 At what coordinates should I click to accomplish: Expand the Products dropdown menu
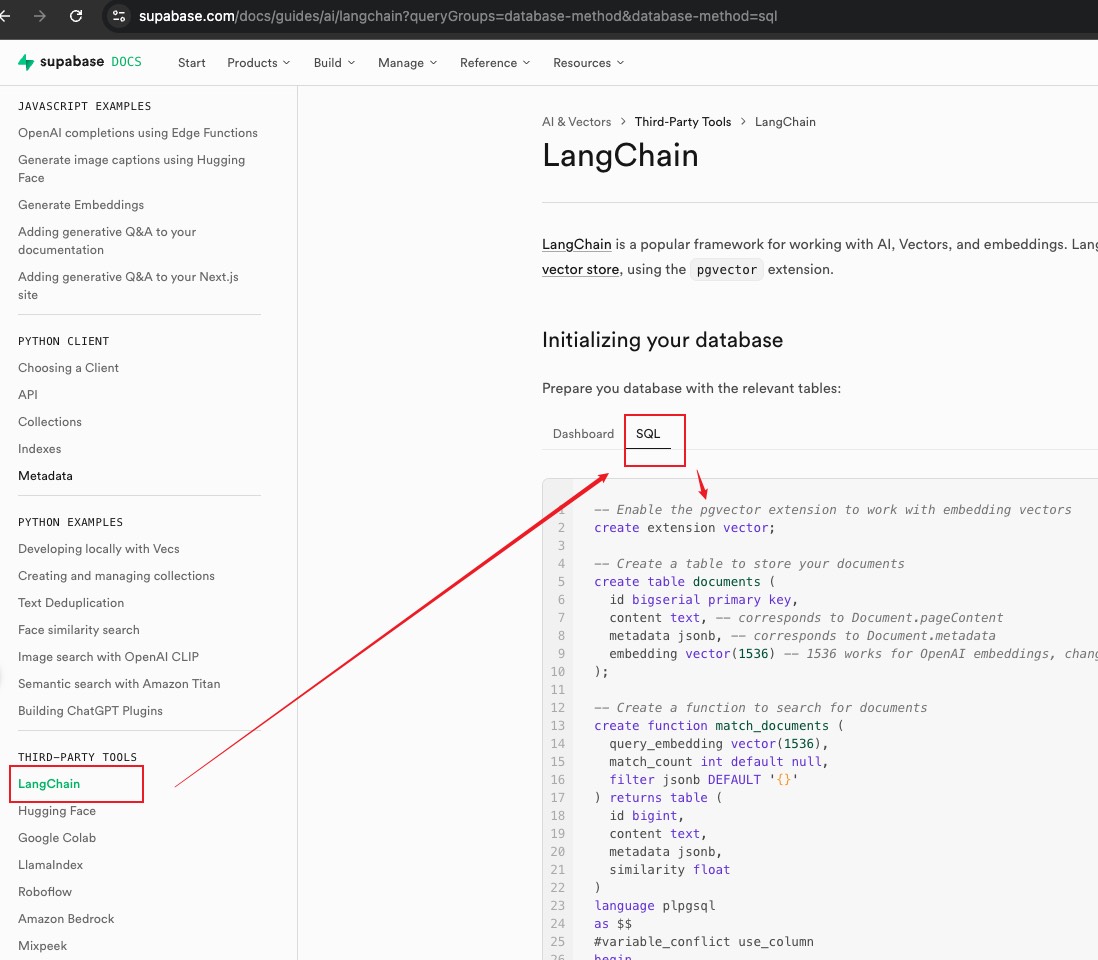tap(258, 63)
